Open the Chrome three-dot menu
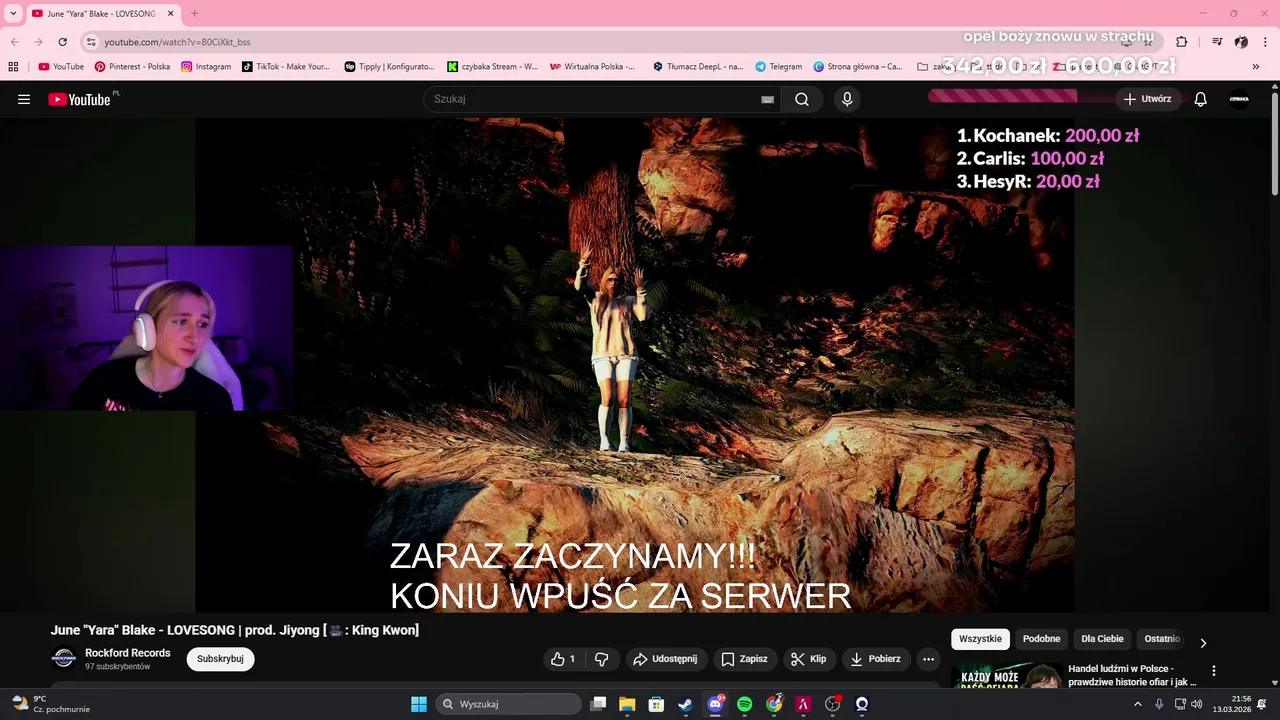 tap(1265, 42)
